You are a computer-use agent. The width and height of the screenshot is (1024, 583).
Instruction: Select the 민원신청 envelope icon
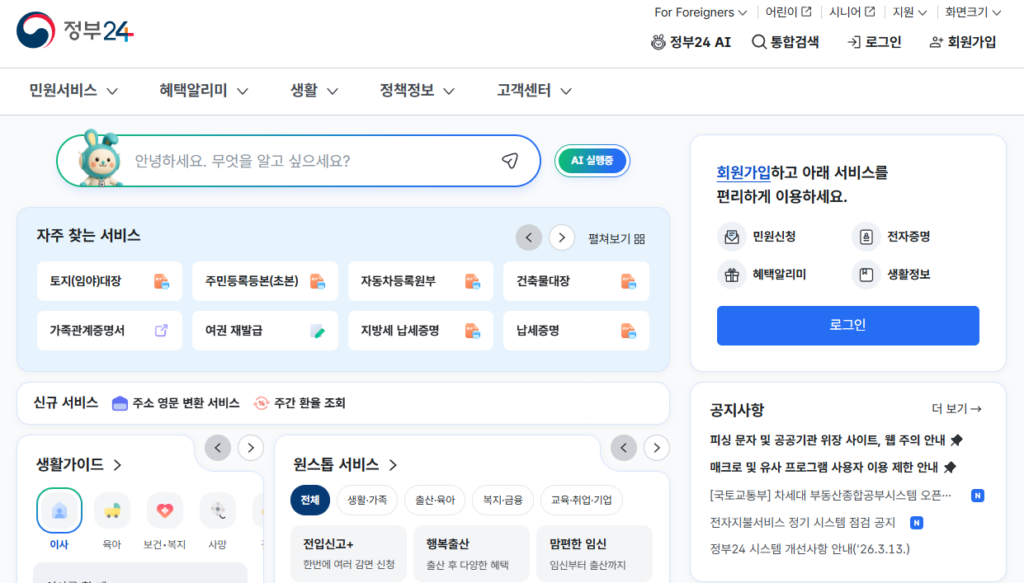coord(731,236)
